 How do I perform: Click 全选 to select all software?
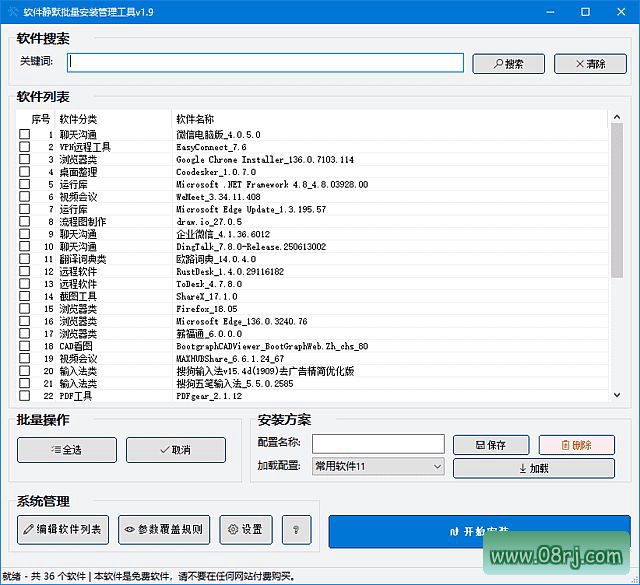[66, 450]
